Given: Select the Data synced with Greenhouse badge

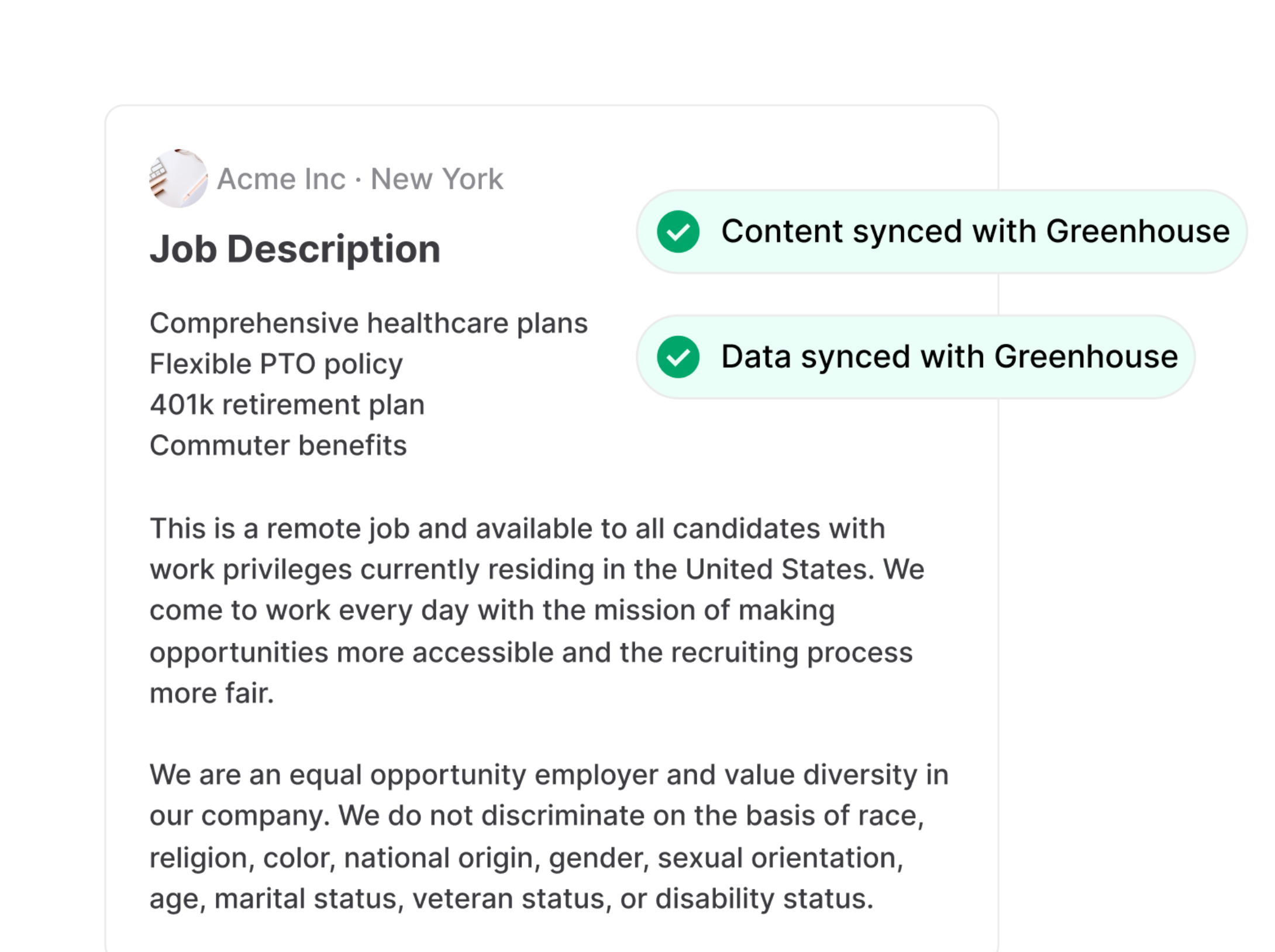Looking at the screenshot, I should [x=915, y=357].
